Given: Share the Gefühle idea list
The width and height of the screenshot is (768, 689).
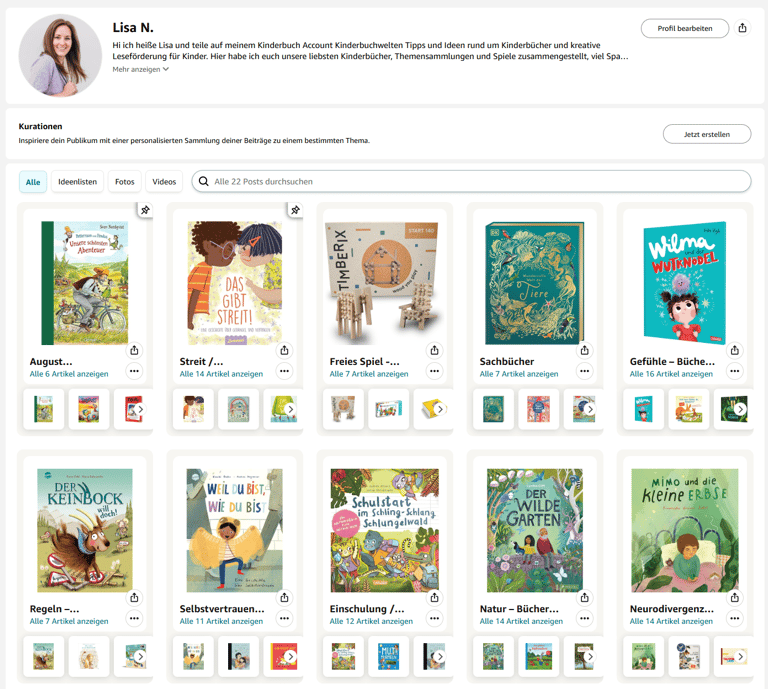Looking at the screenshot, I should pyautogui.click(x=735, y=350).
